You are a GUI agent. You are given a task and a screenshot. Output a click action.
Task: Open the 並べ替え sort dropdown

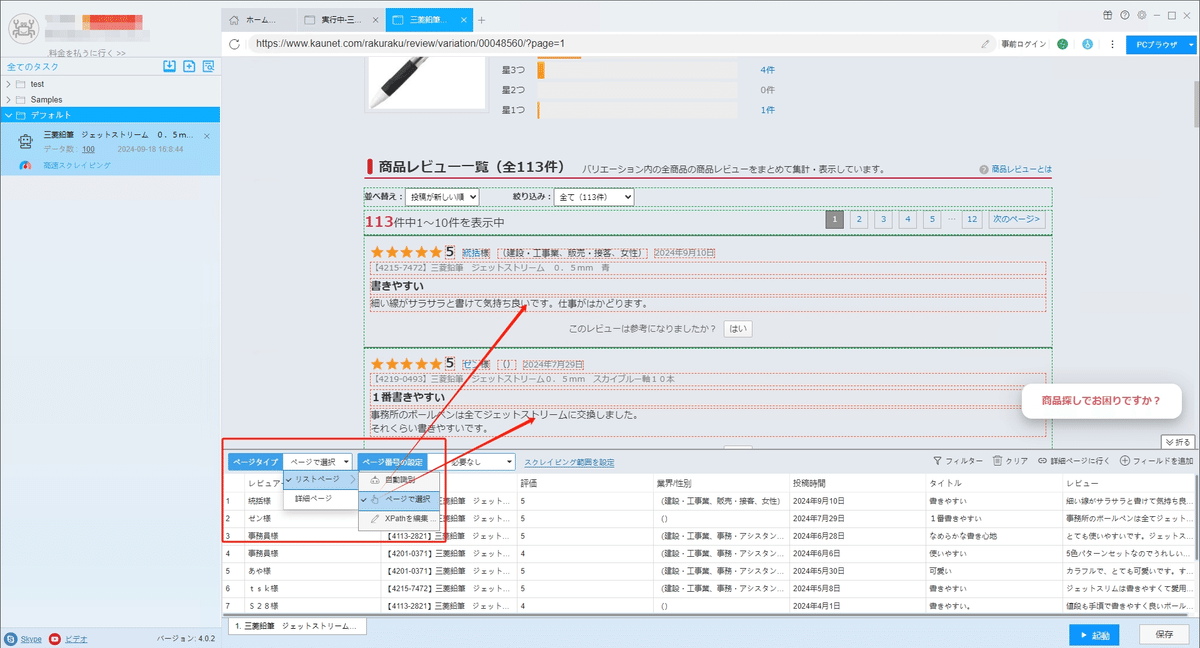(442, 197)
